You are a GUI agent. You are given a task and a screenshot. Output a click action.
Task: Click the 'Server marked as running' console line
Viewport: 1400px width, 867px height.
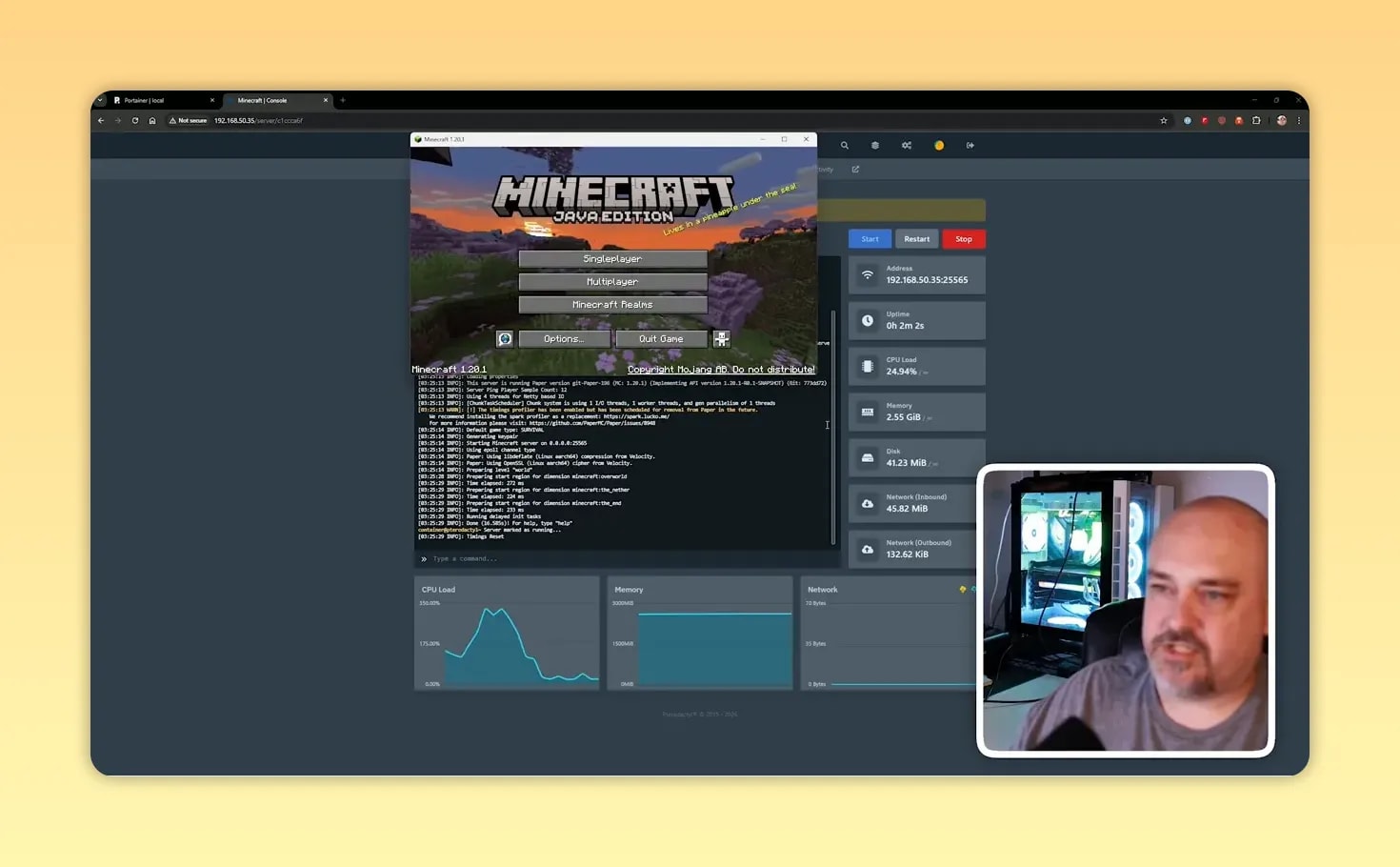point(490,530)
